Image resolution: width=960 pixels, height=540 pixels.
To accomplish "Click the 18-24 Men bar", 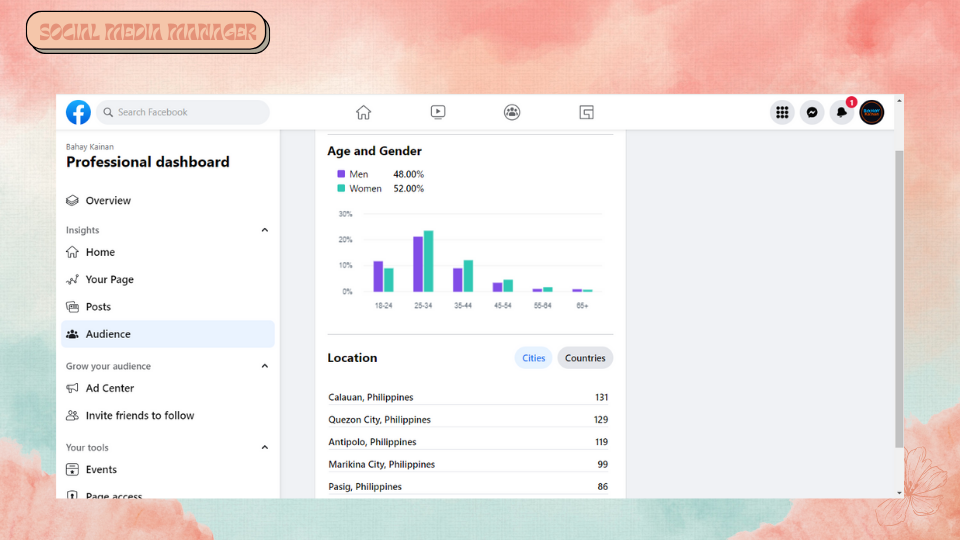I will pyautogui.click(x=378, y=277).
